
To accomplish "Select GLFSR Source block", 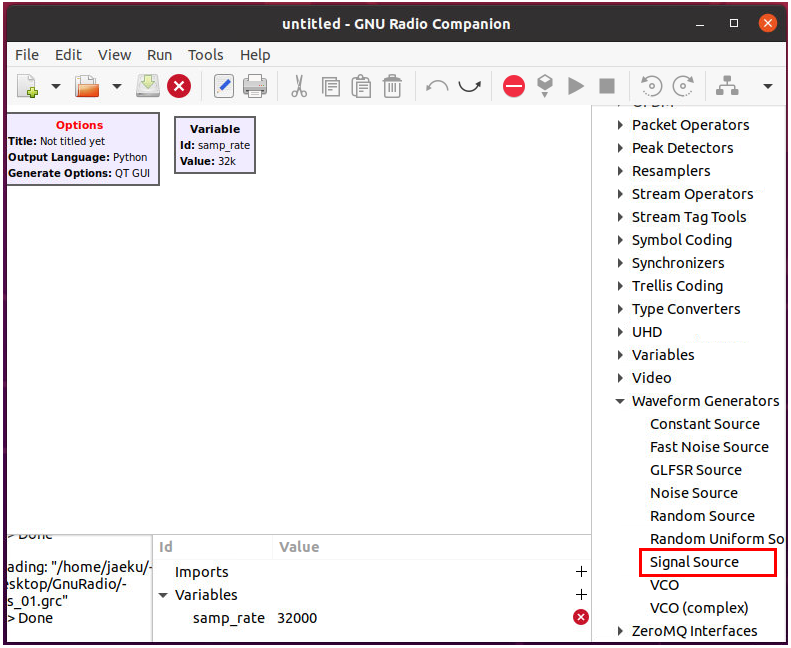I will (696, 470).
